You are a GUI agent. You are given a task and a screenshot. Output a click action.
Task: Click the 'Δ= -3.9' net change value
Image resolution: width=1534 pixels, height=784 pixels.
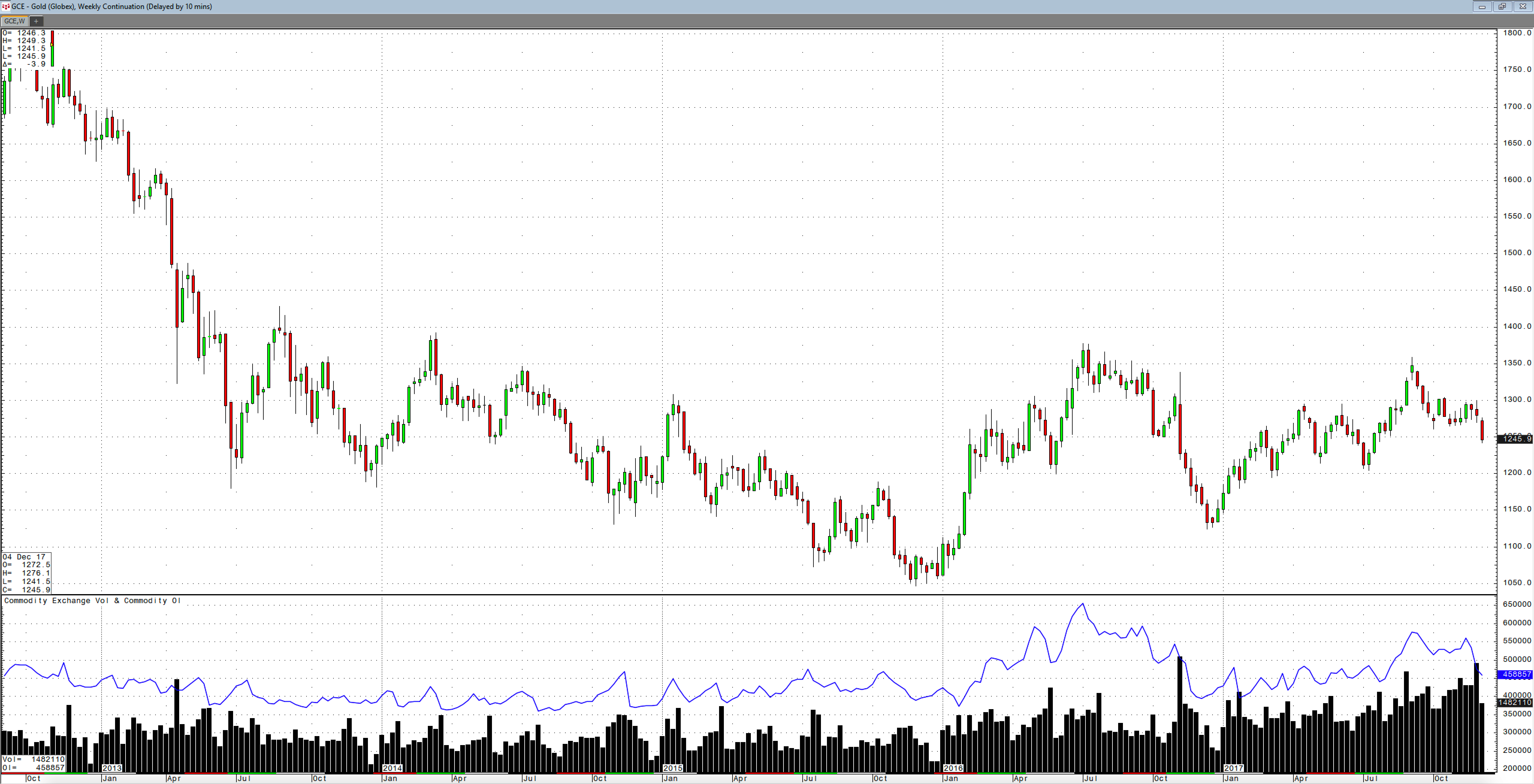coord(24,64)
